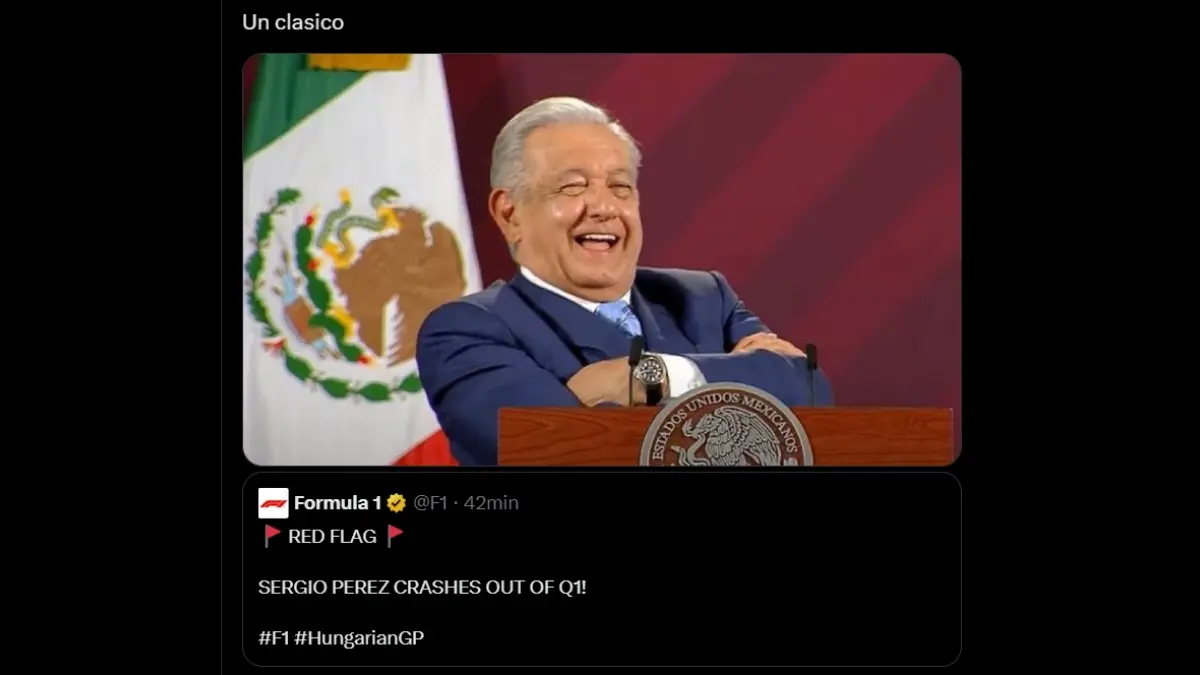Viewport: 1200px width, 675px height.
Task: Click the red flag emoji before RED FLAG
Action: (272, 536)
